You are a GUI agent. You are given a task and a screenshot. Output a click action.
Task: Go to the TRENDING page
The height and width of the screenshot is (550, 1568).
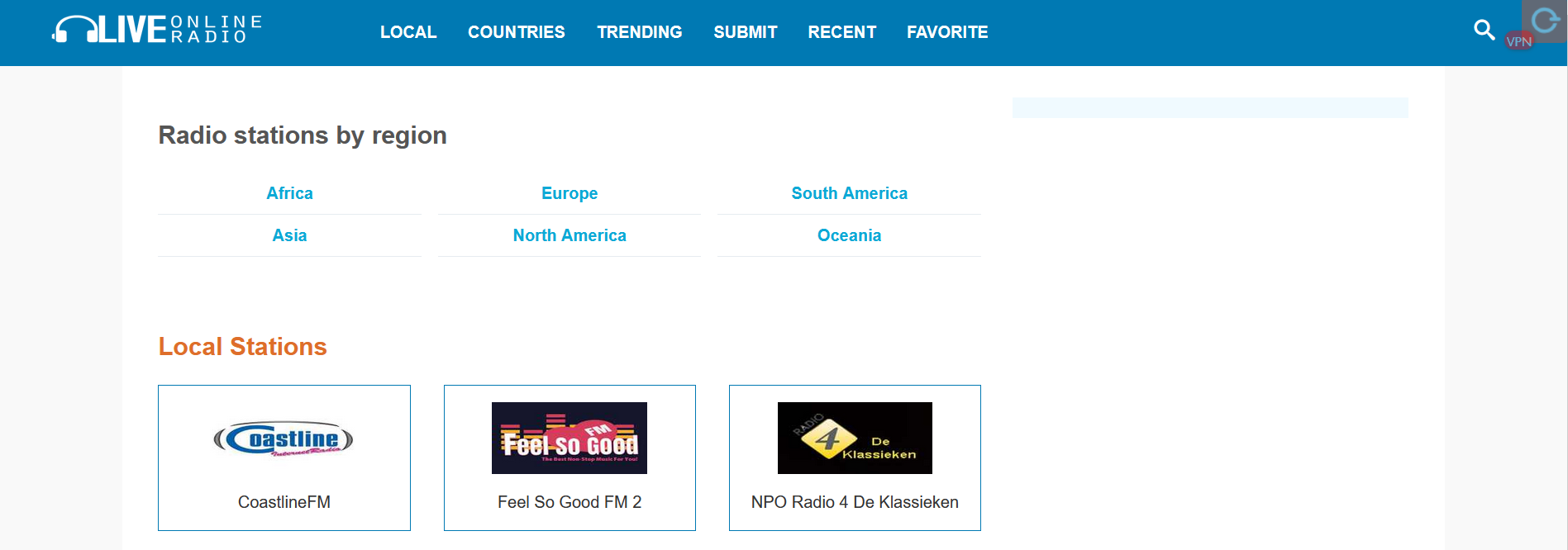click(x=640, y=32)
